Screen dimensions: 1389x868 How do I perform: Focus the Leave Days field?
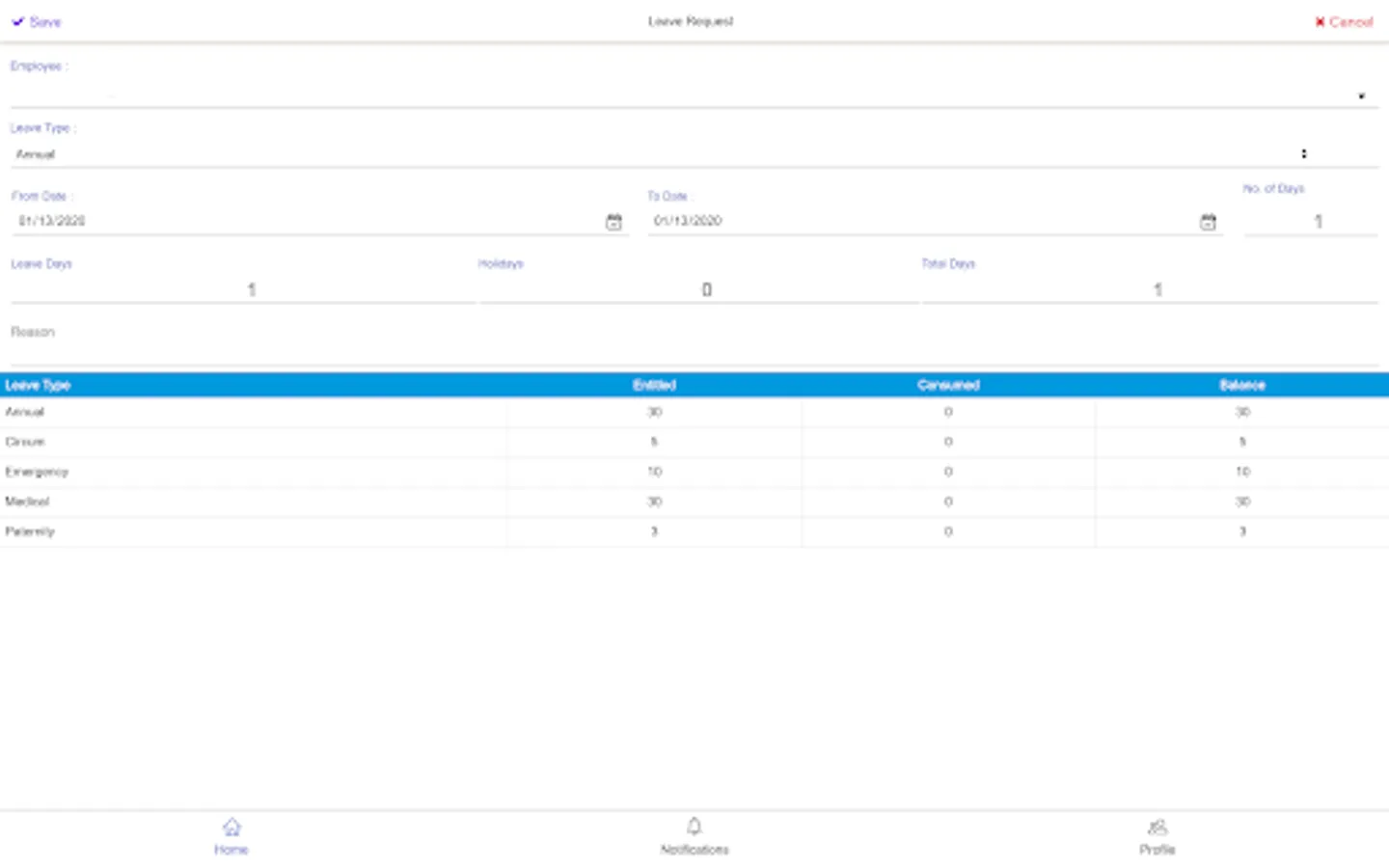pos(242,289)
